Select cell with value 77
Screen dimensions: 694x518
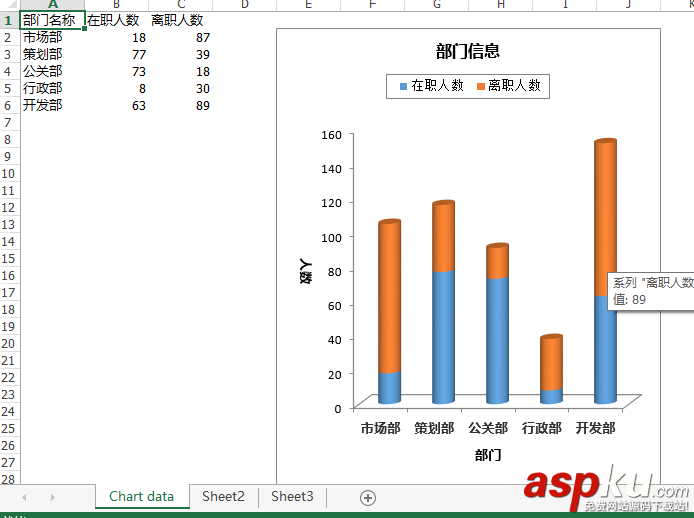(116, 54)
